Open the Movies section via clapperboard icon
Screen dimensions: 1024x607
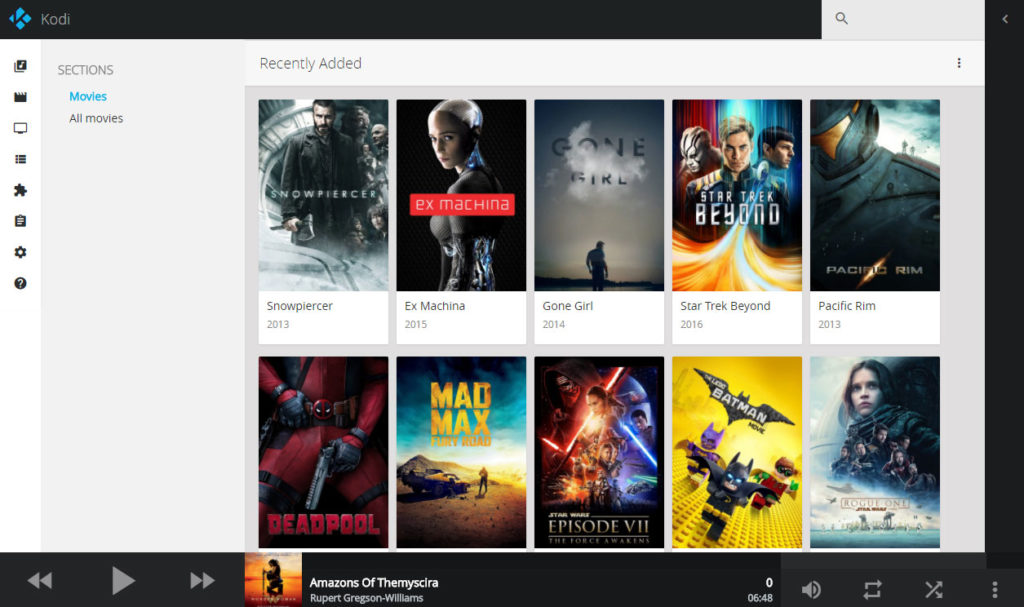(x=19, y=96)
